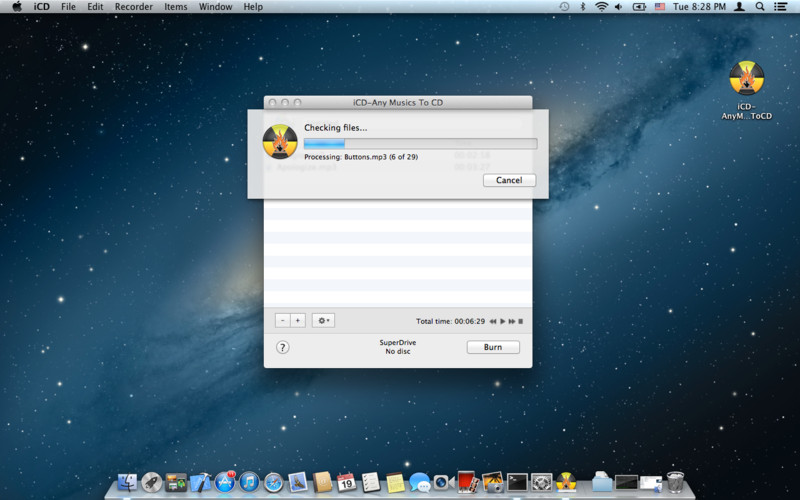Open Mission Control in the Dock

click(176, 482)
